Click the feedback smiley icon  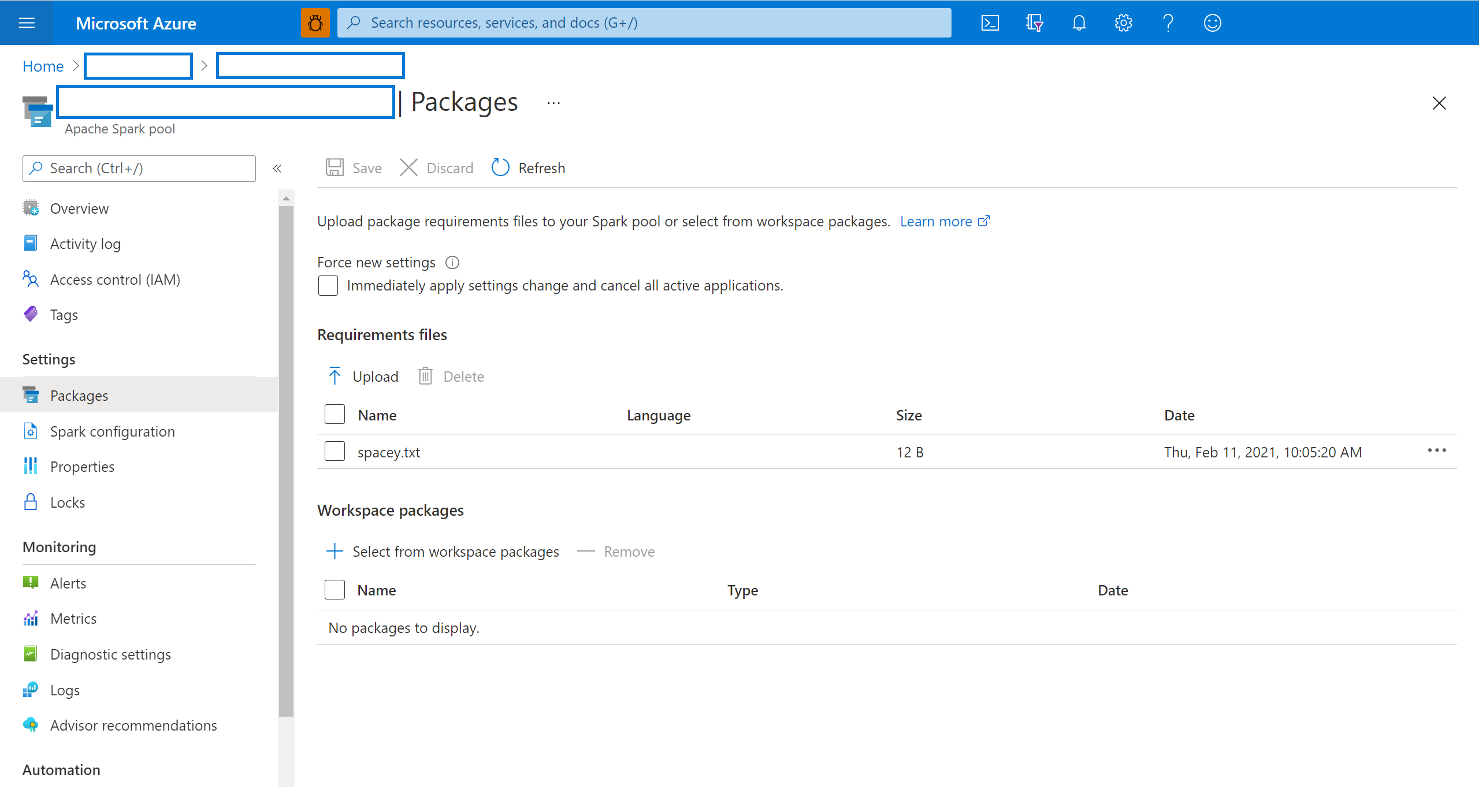pos(1212,23)
